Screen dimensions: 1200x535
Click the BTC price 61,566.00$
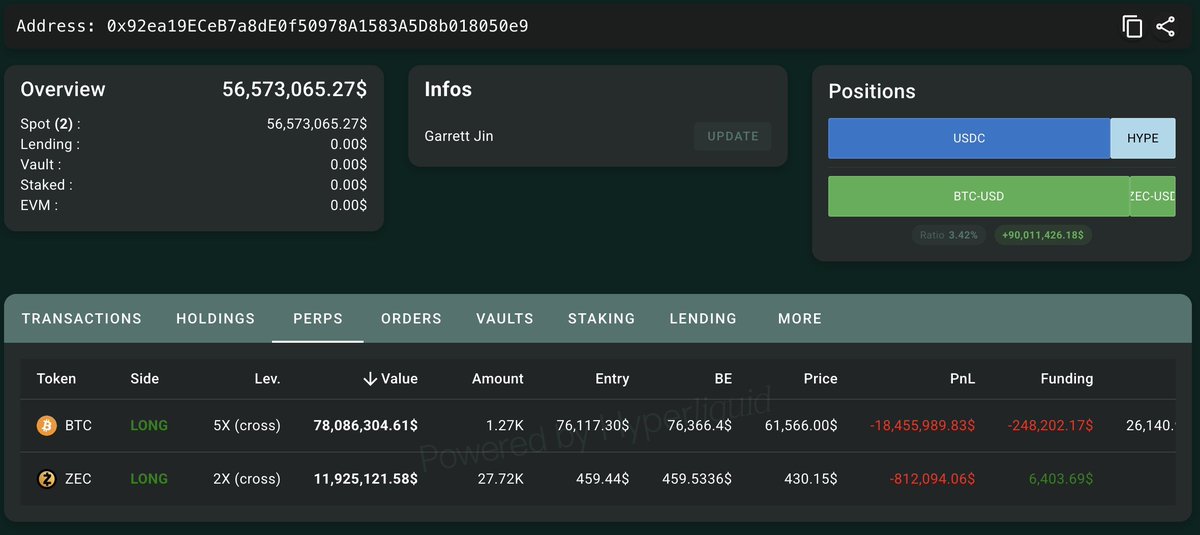[802, 426]
